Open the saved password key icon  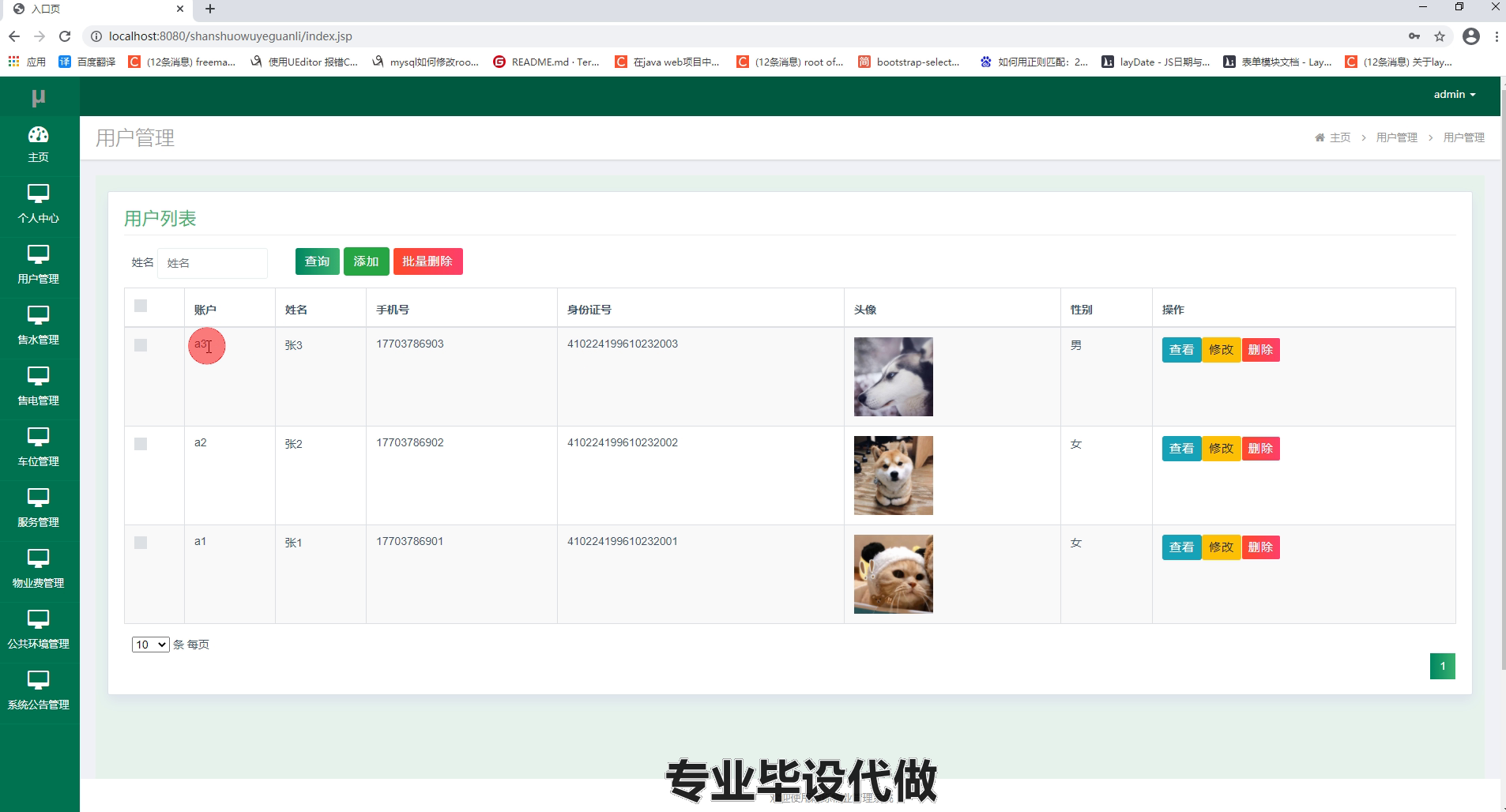pos(1414,36)
